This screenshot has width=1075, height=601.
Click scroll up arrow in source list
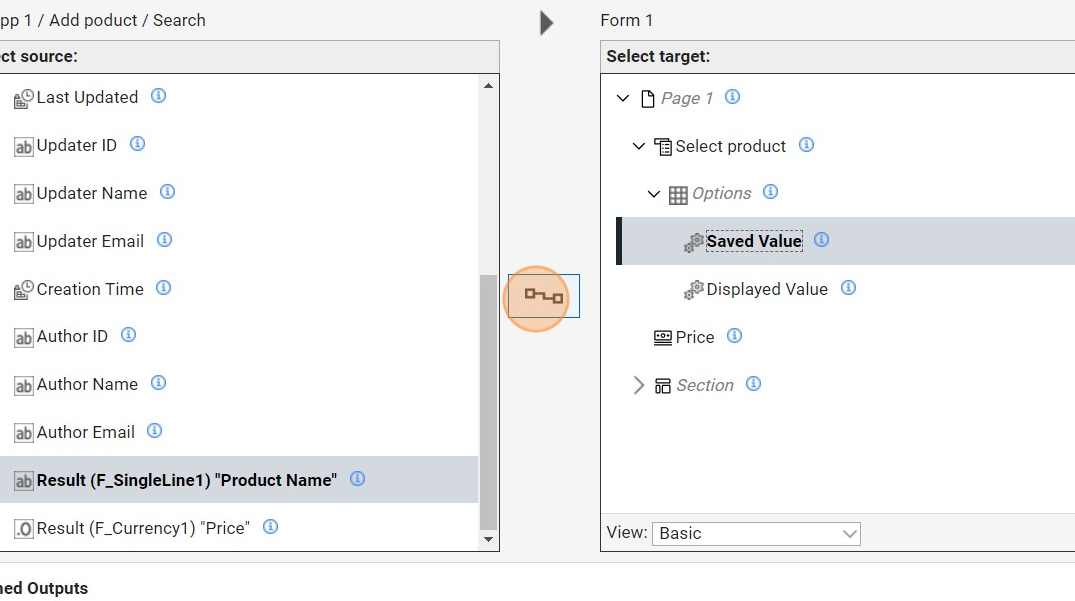point(488,86)
